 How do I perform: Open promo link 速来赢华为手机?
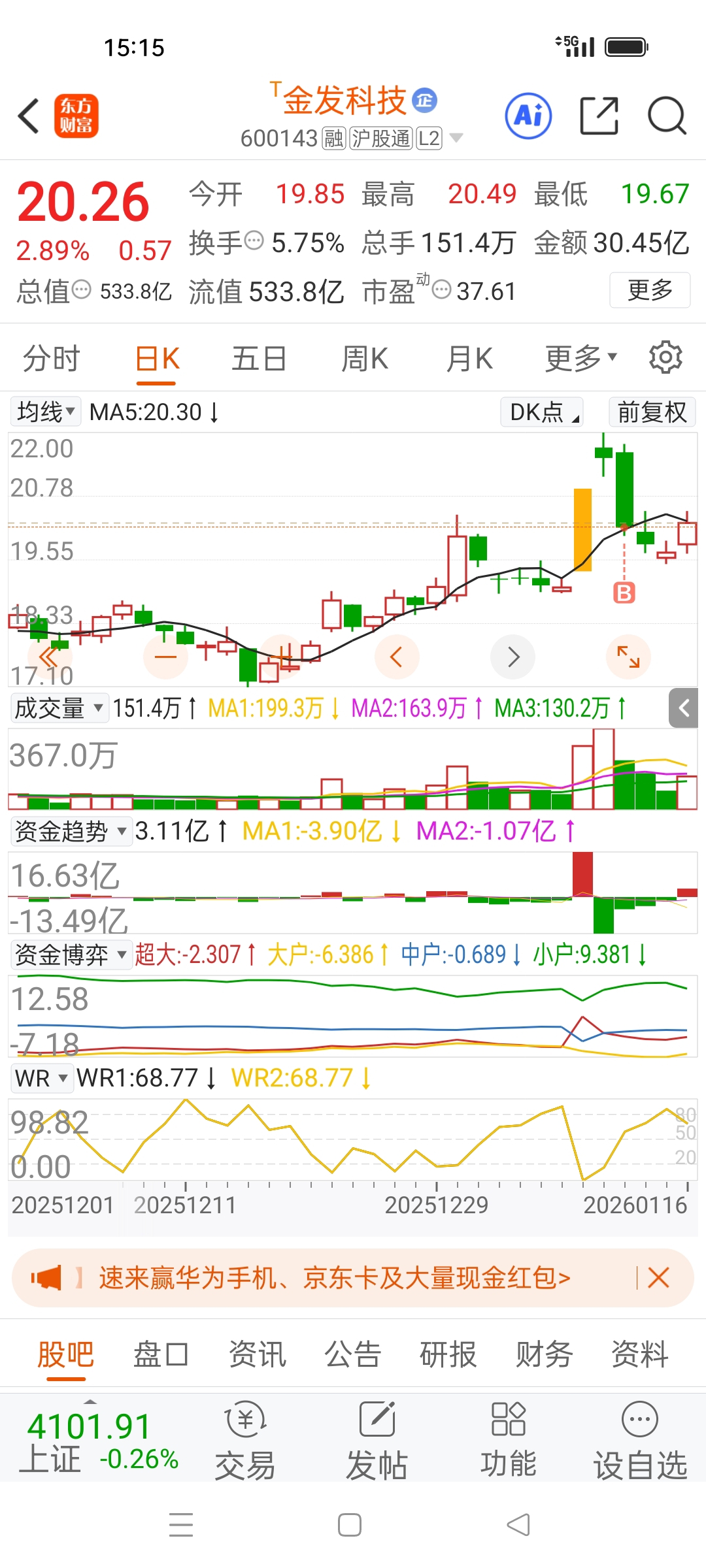(335, 1277)
